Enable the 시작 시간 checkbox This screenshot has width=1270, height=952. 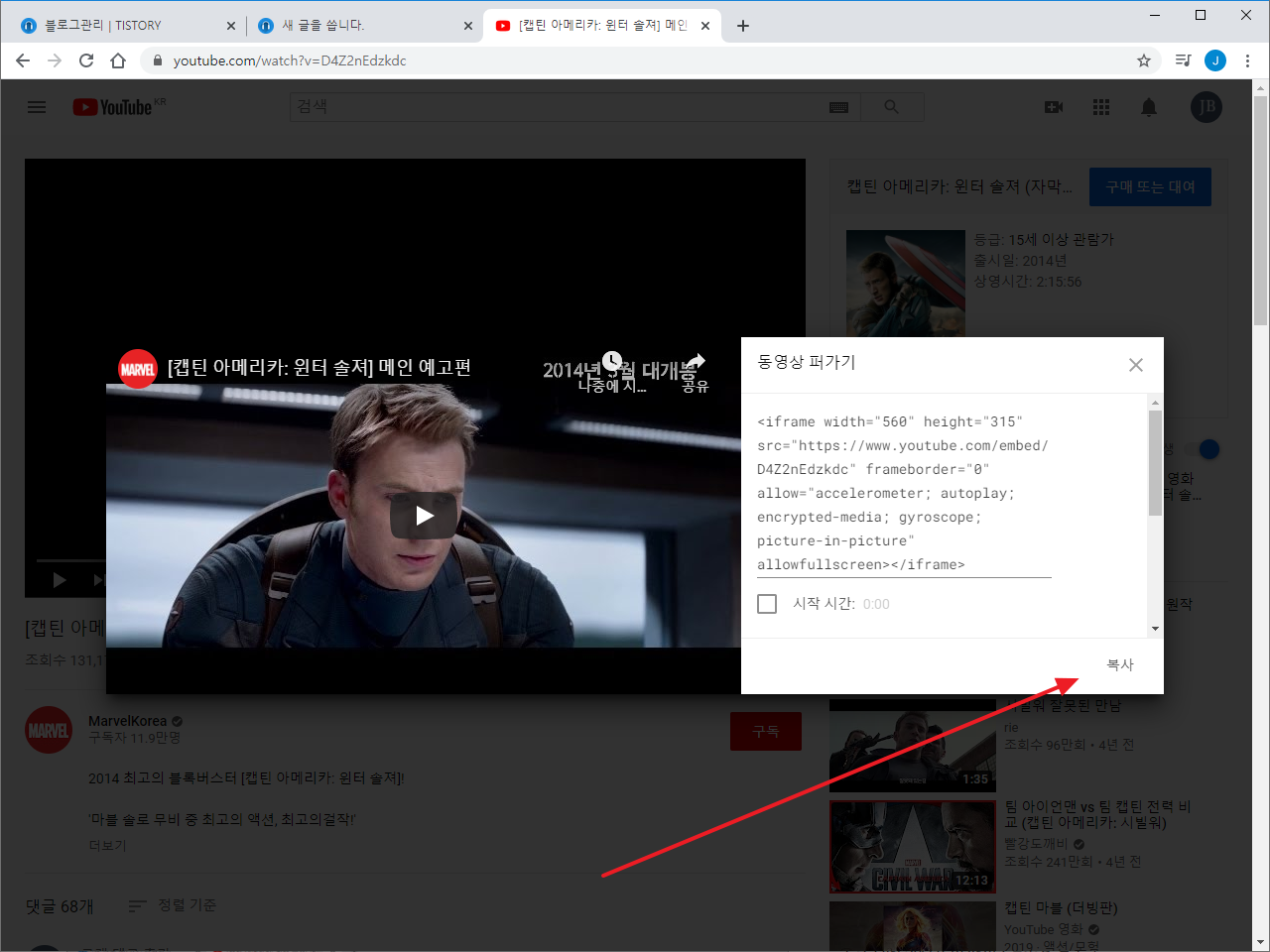pyautogui.click(x=767, y=603)
